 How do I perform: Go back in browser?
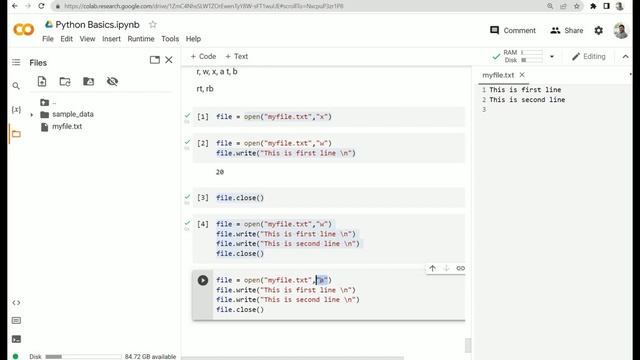(x=15, y=6)
